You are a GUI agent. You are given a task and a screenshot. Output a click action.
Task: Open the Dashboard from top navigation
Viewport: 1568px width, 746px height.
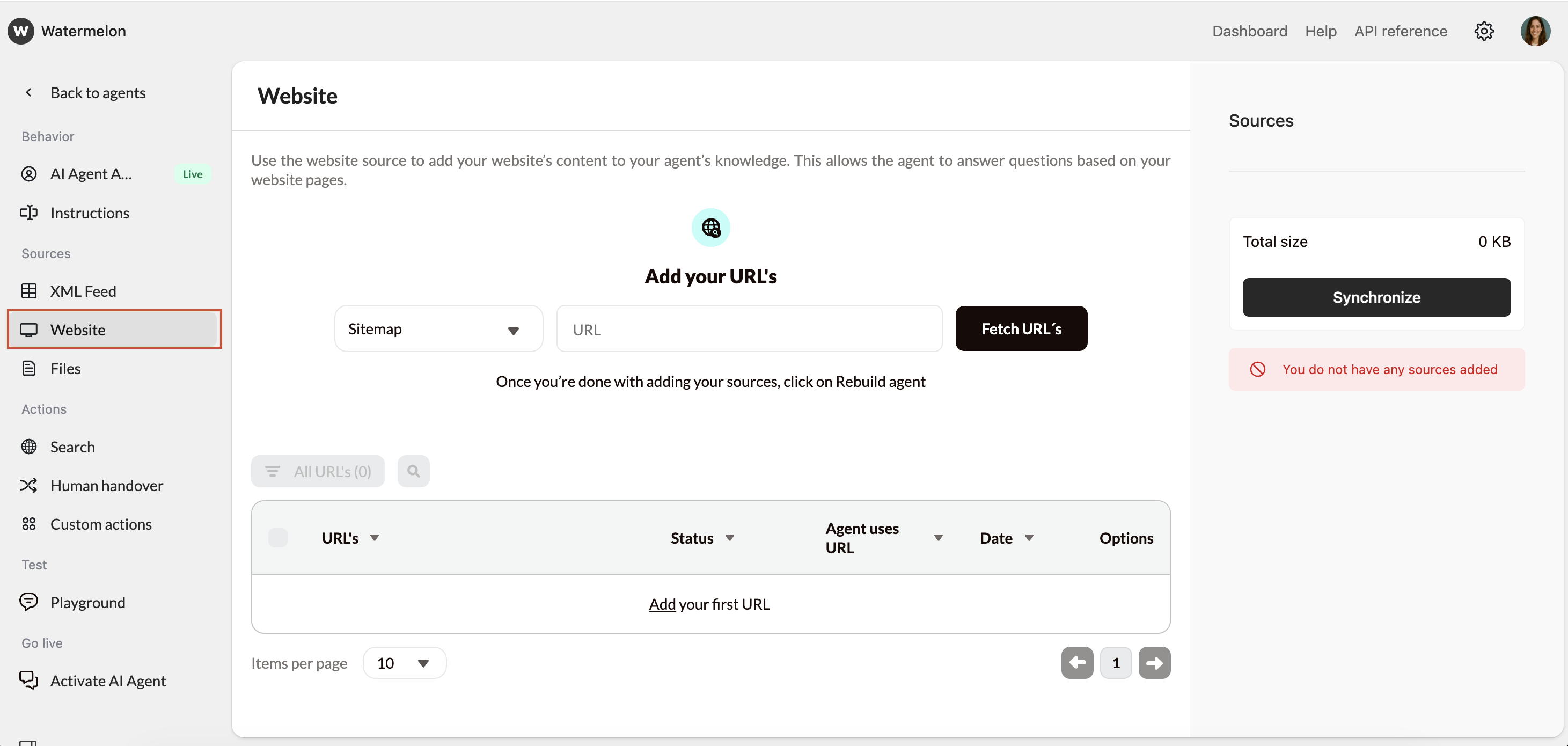point(1249,31)
